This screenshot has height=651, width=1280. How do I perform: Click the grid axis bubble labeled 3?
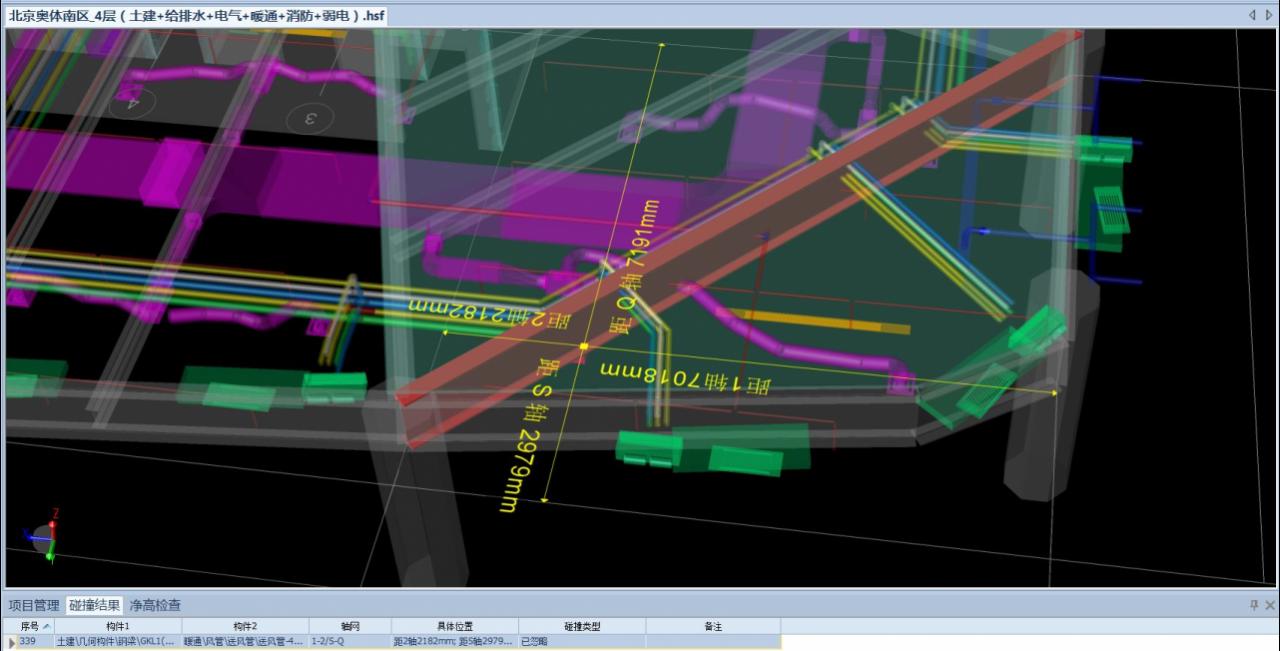pos(310,119)
